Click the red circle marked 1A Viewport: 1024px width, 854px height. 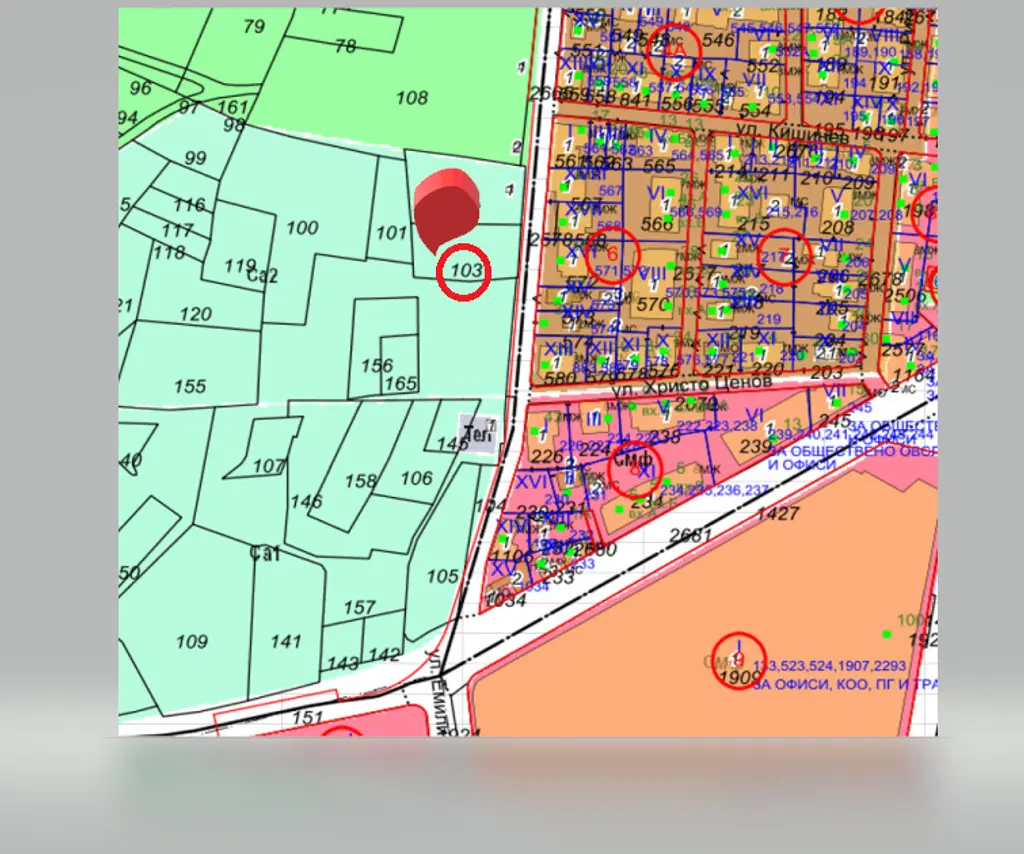(674, 50)
